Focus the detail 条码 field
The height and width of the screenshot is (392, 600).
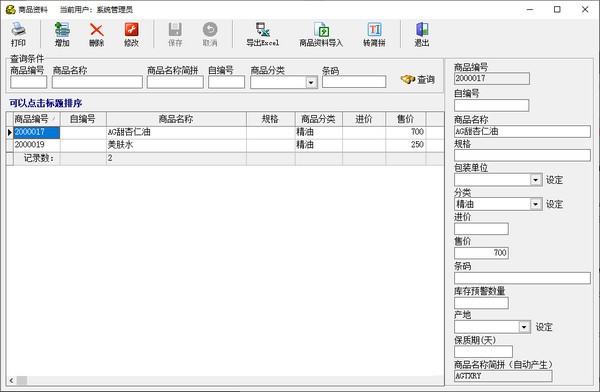click(522, 278)
